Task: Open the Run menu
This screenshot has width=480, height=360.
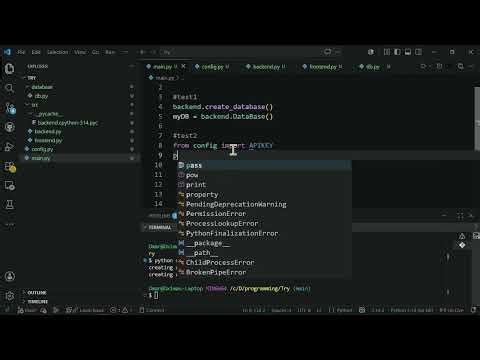Action: click(110, 52)
